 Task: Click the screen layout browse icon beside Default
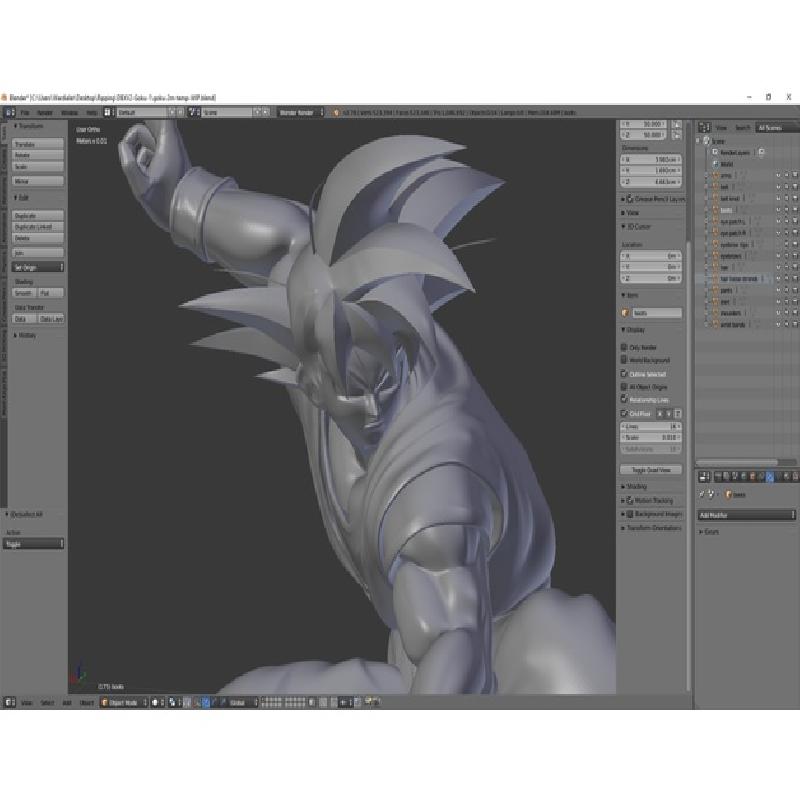108,112
